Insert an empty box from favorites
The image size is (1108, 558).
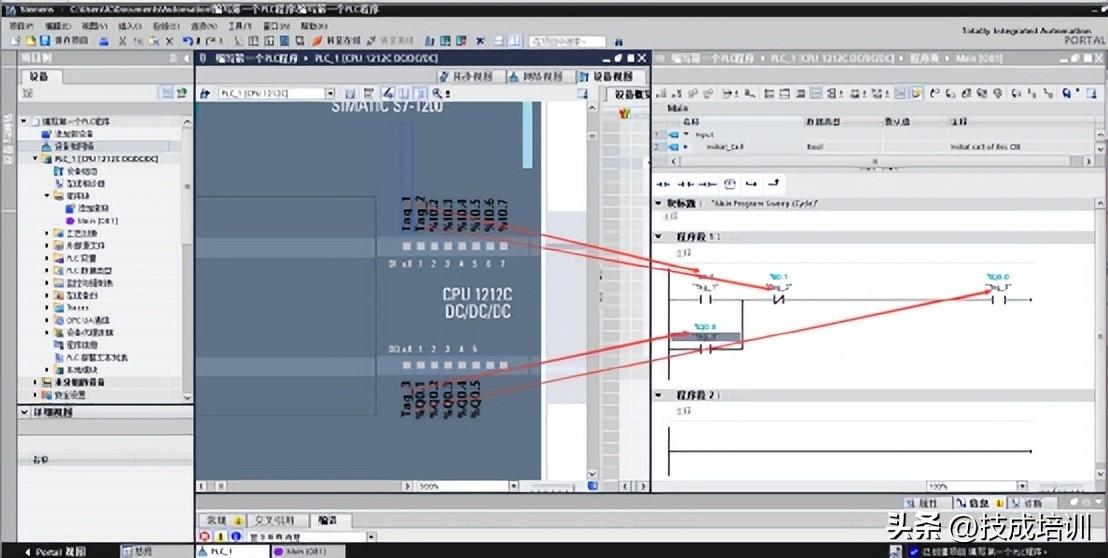pos(730,184)
